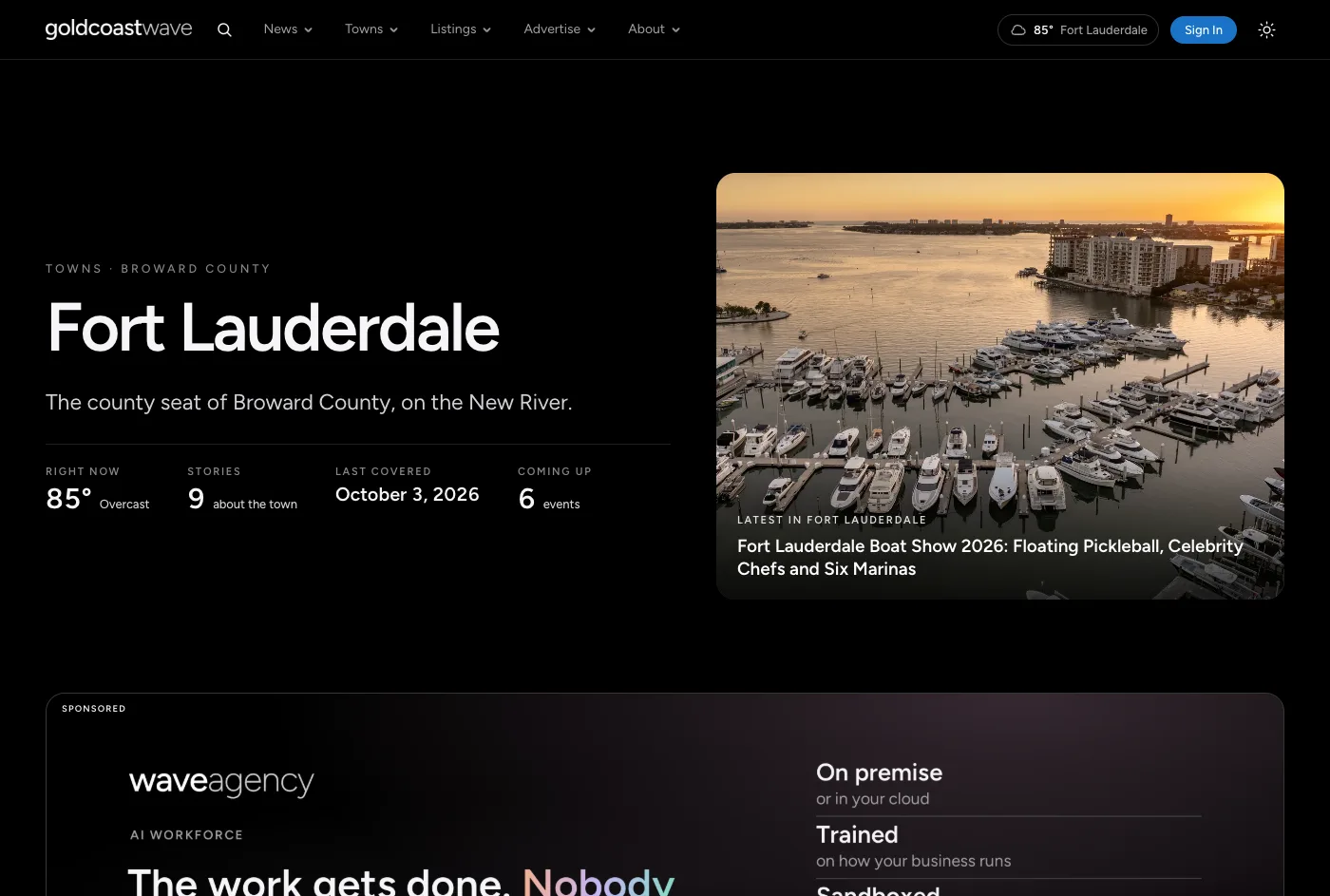Open the Boat Show 2026 article headline

990,557
